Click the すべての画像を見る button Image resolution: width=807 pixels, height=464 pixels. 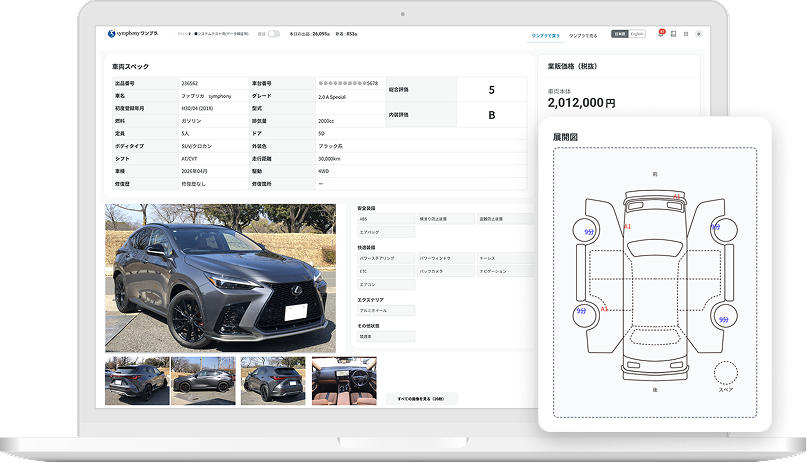[x=421, y=398]
